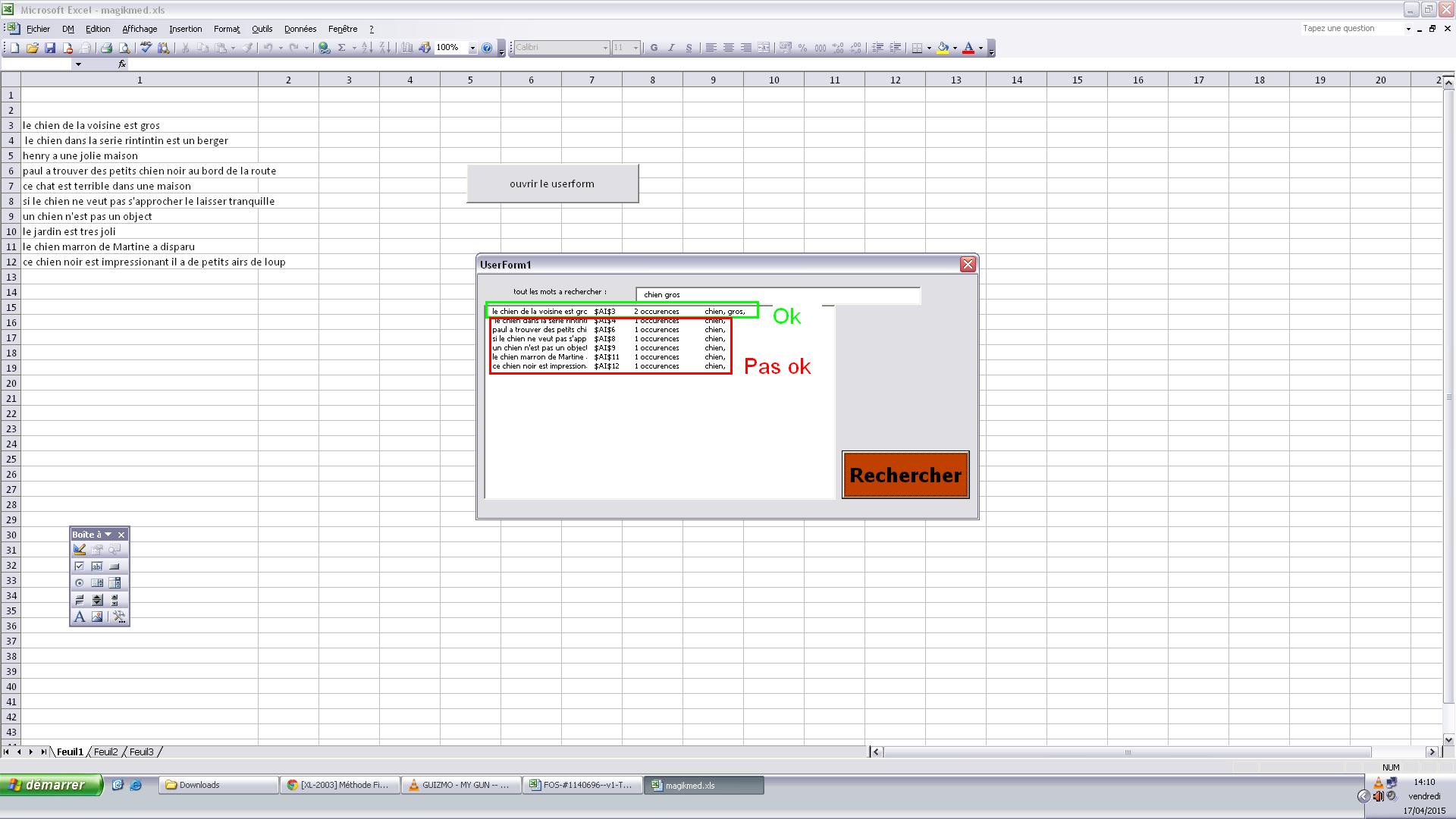Expand the Name Box dropdown arrow
The height and width of the screenshot is (819, 1456).
pos(78,64)
